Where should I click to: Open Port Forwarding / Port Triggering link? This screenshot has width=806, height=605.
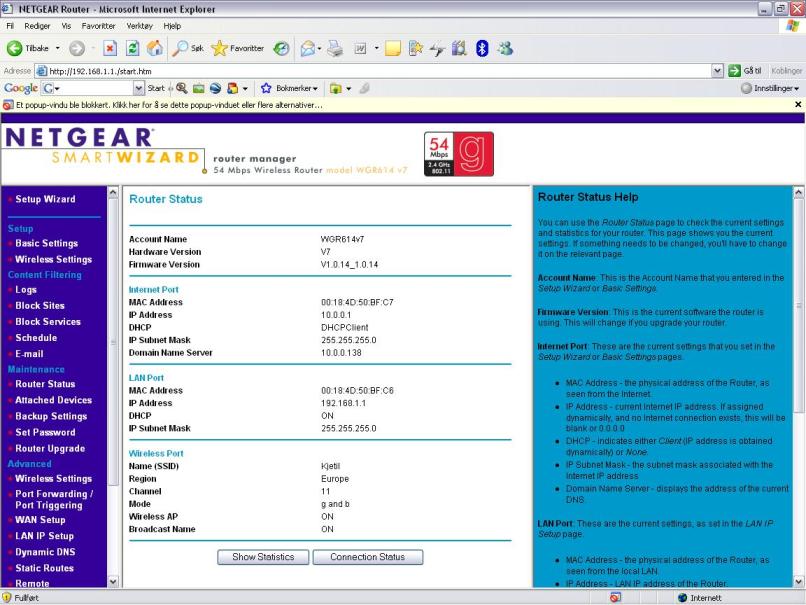tap(54, 499)
